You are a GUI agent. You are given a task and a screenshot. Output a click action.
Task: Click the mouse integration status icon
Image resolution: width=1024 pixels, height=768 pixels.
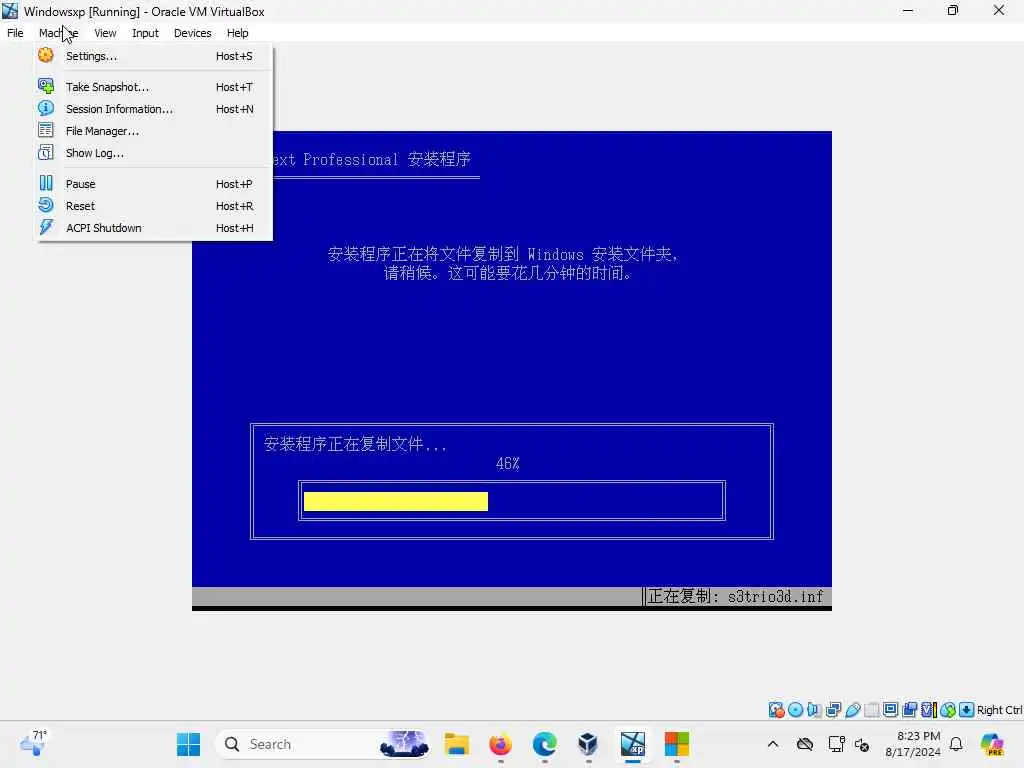(x=948, y=710)
